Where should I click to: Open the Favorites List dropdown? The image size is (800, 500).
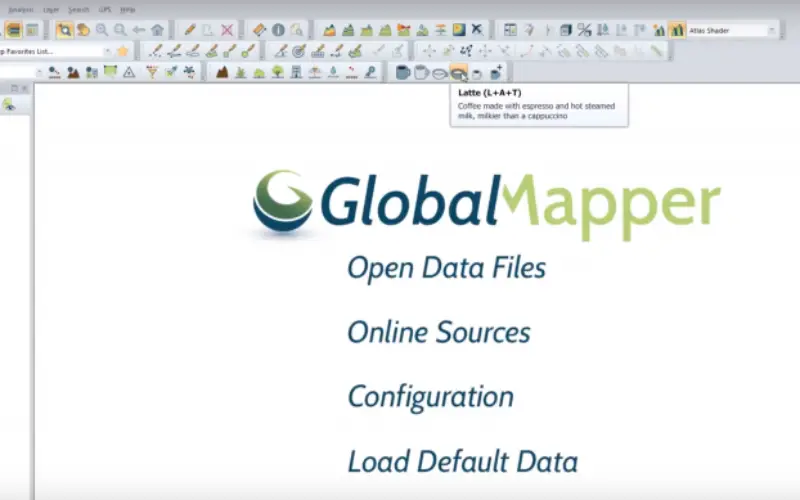[x=55, y=52]
